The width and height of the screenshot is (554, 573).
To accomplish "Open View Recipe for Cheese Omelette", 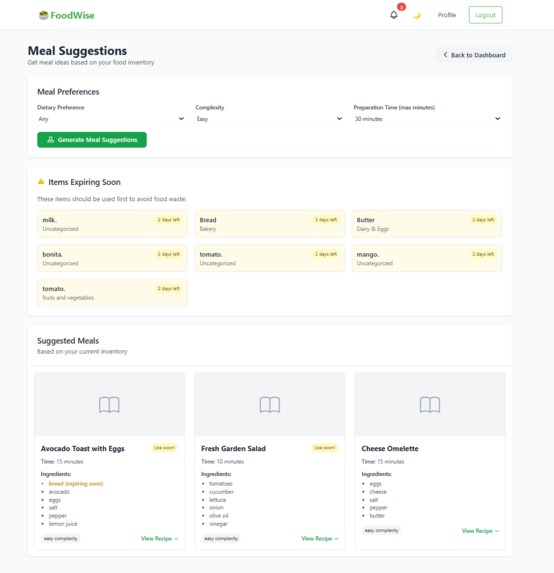I will click(480, 531).
